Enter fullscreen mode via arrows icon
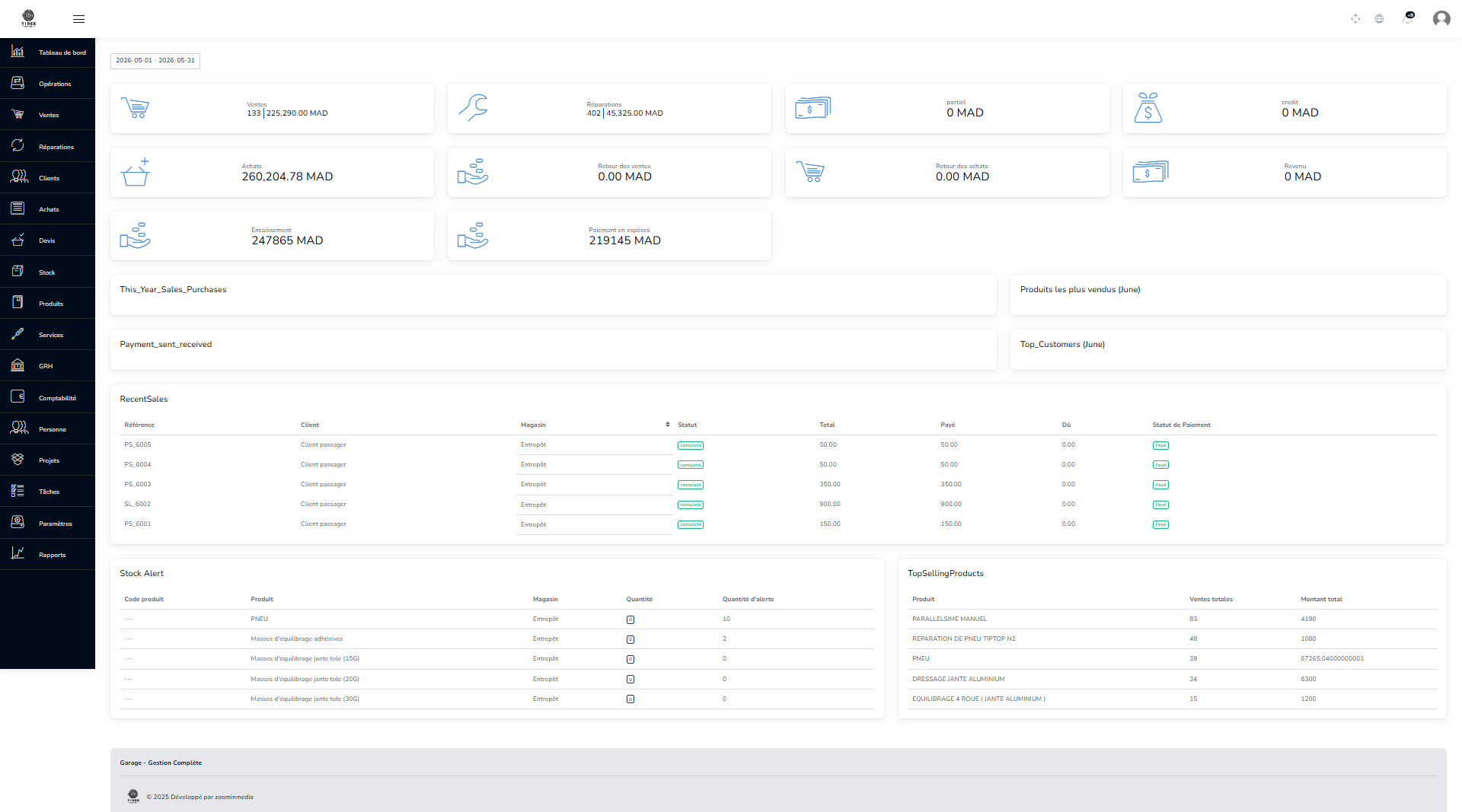The width and height of the screenshot is (1462, 812). tap(1355, 19)
